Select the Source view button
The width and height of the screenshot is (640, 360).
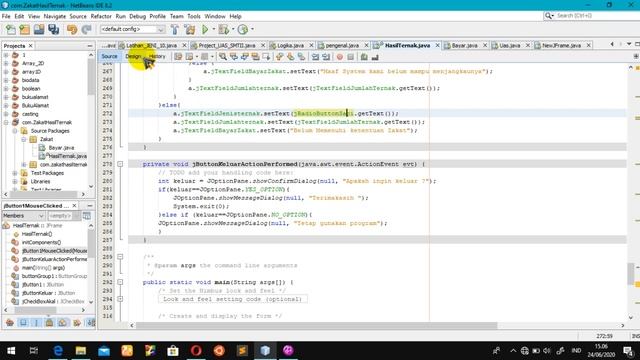click(x=109, y=56)
